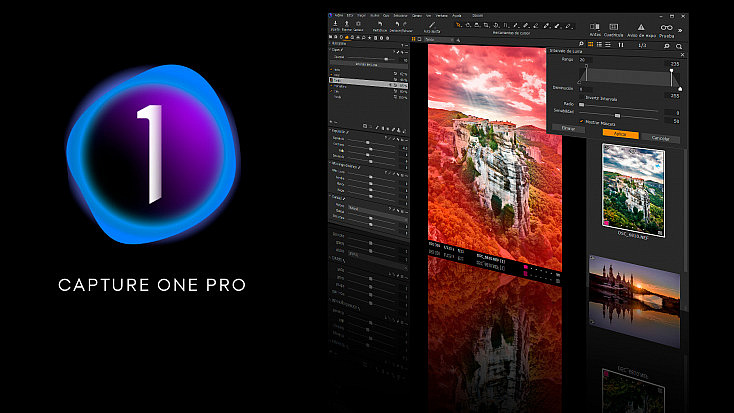Viewport: 734px width, 413px height.
Task: Select the orange active tool tab icon
Action: pyautogui.click(x=347, y=37)
